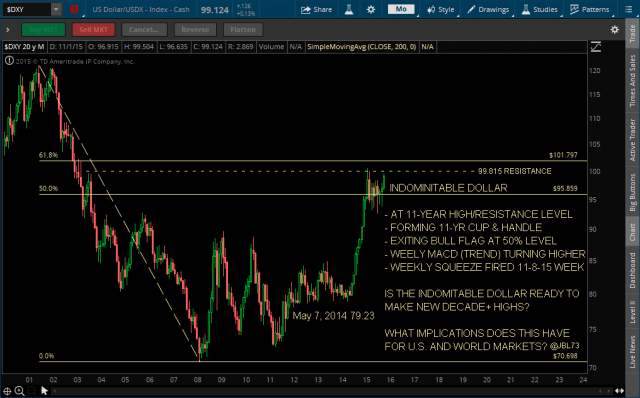The image size is (640, 398).
Task: Switch to the Trade side tab
Action: (x=632, y=33)
